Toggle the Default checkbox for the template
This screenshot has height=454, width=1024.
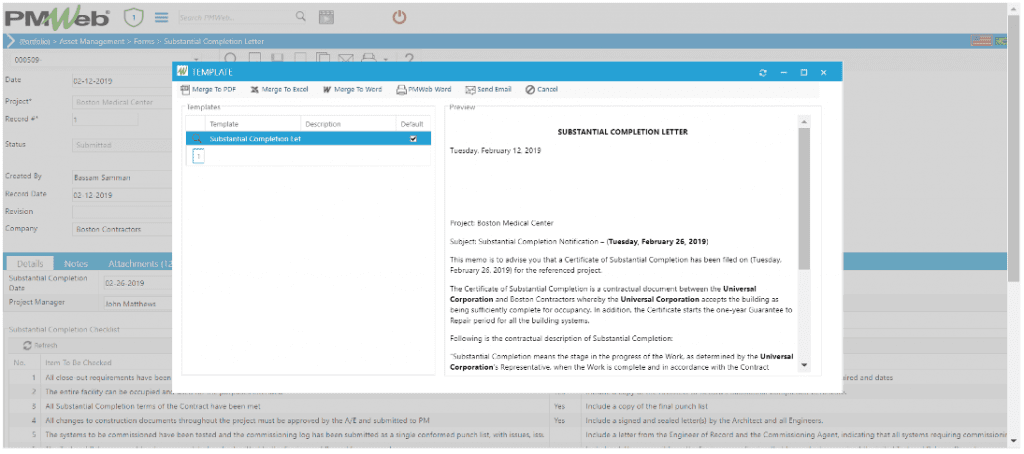tap(413, 138)
